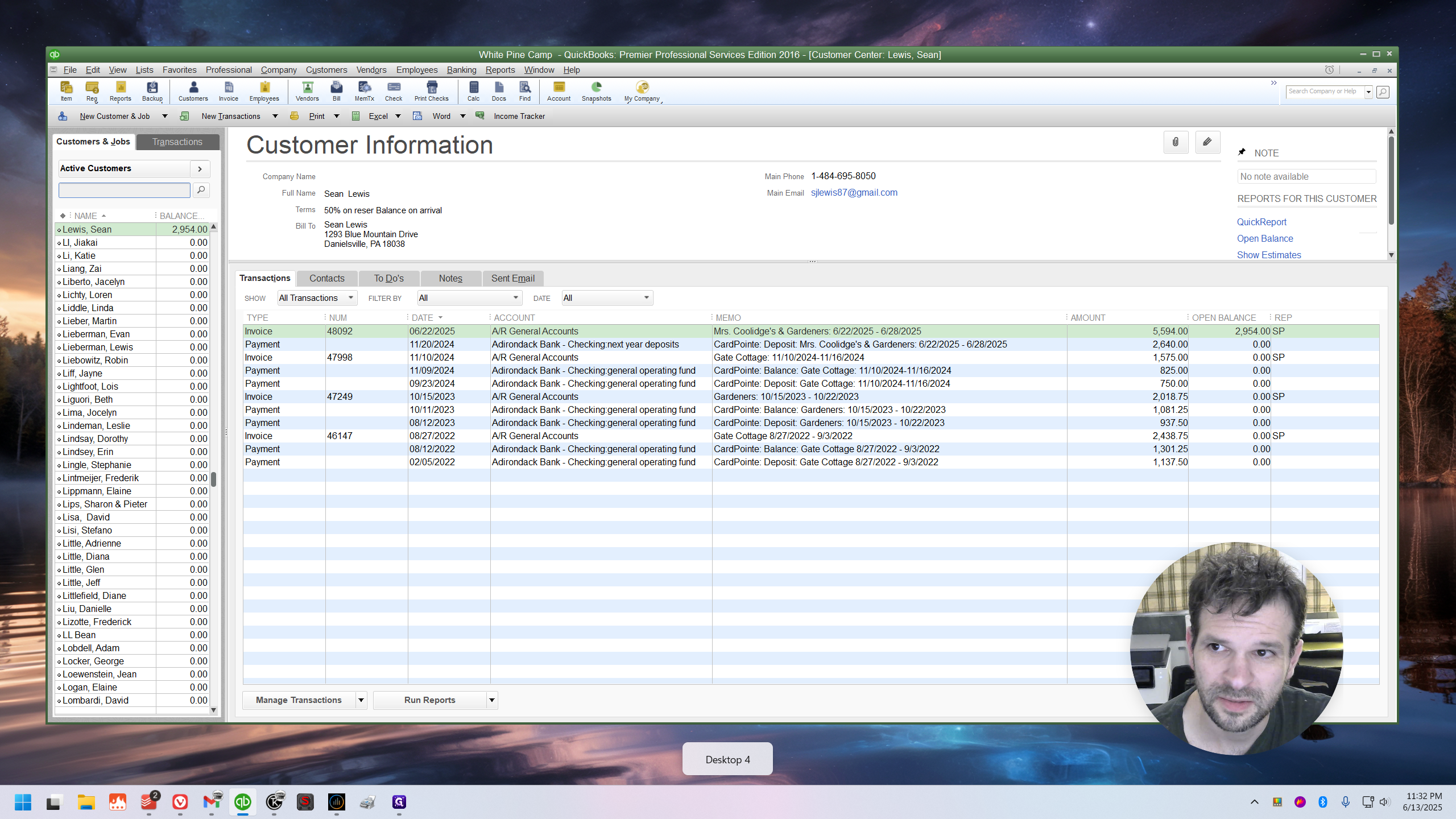The width and height of the screenshot is (1456, 819).
Task: Open the Banking menu
Action: point(461,70)
